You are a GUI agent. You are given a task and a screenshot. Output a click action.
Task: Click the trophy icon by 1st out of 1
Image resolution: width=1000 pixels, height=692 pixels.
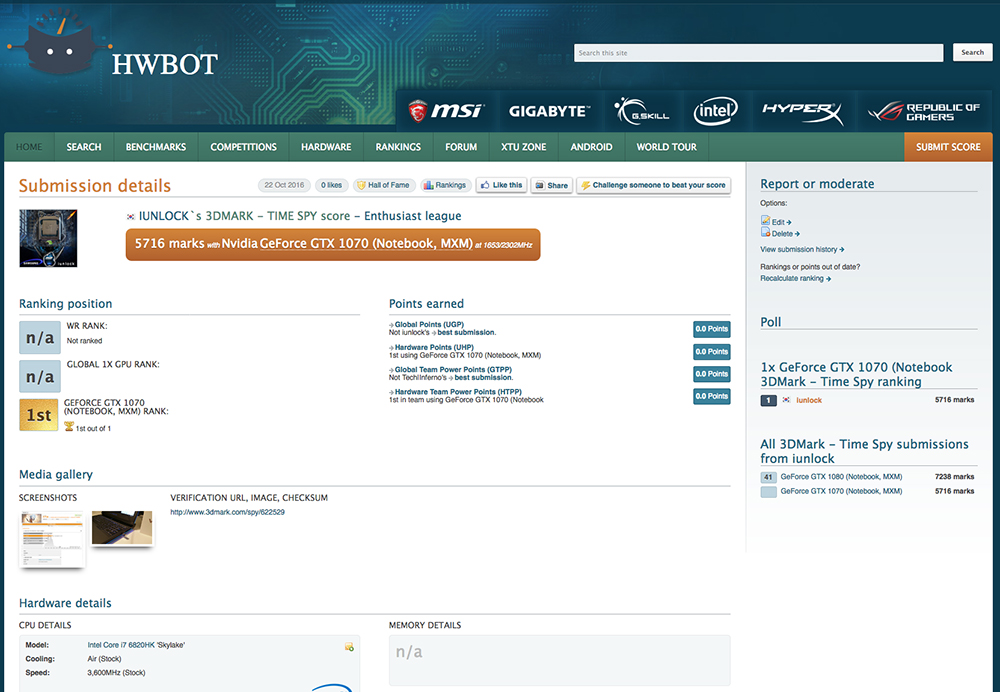69,427
